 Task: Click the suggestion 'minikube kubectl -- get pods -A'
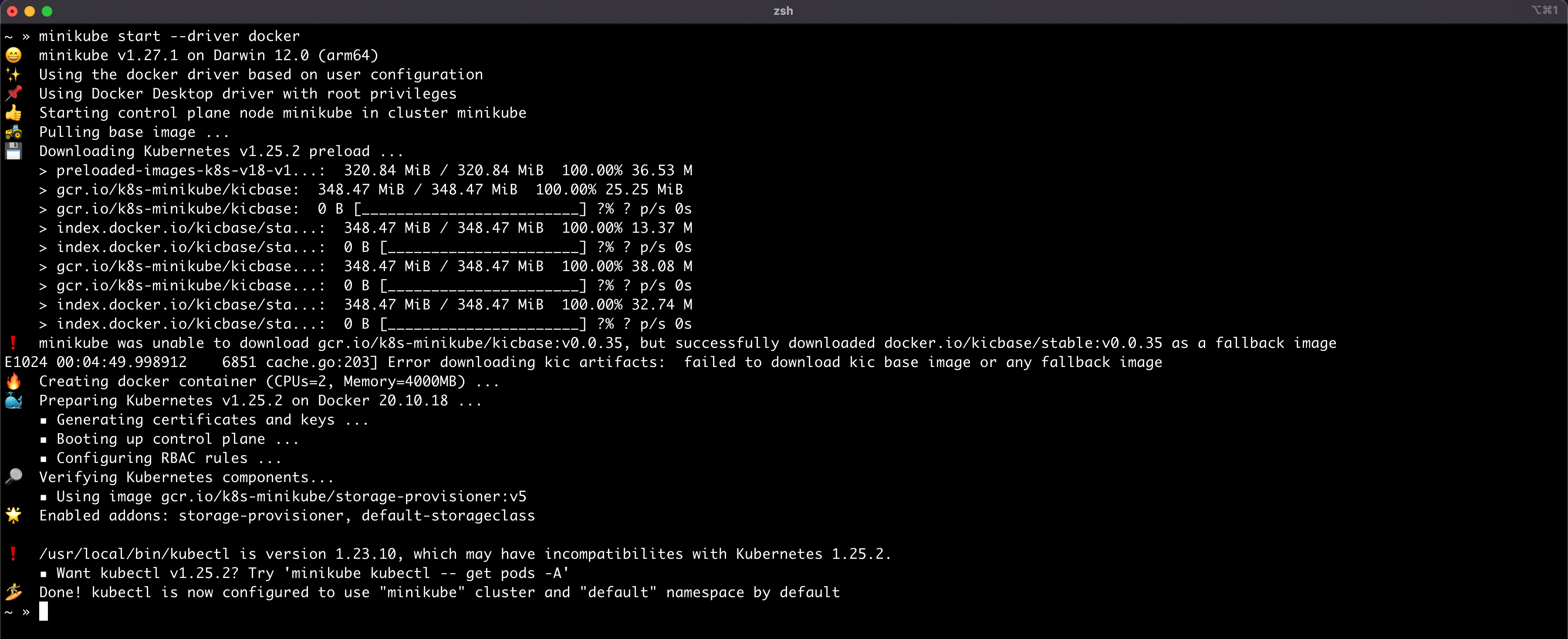tap(427, 573)
